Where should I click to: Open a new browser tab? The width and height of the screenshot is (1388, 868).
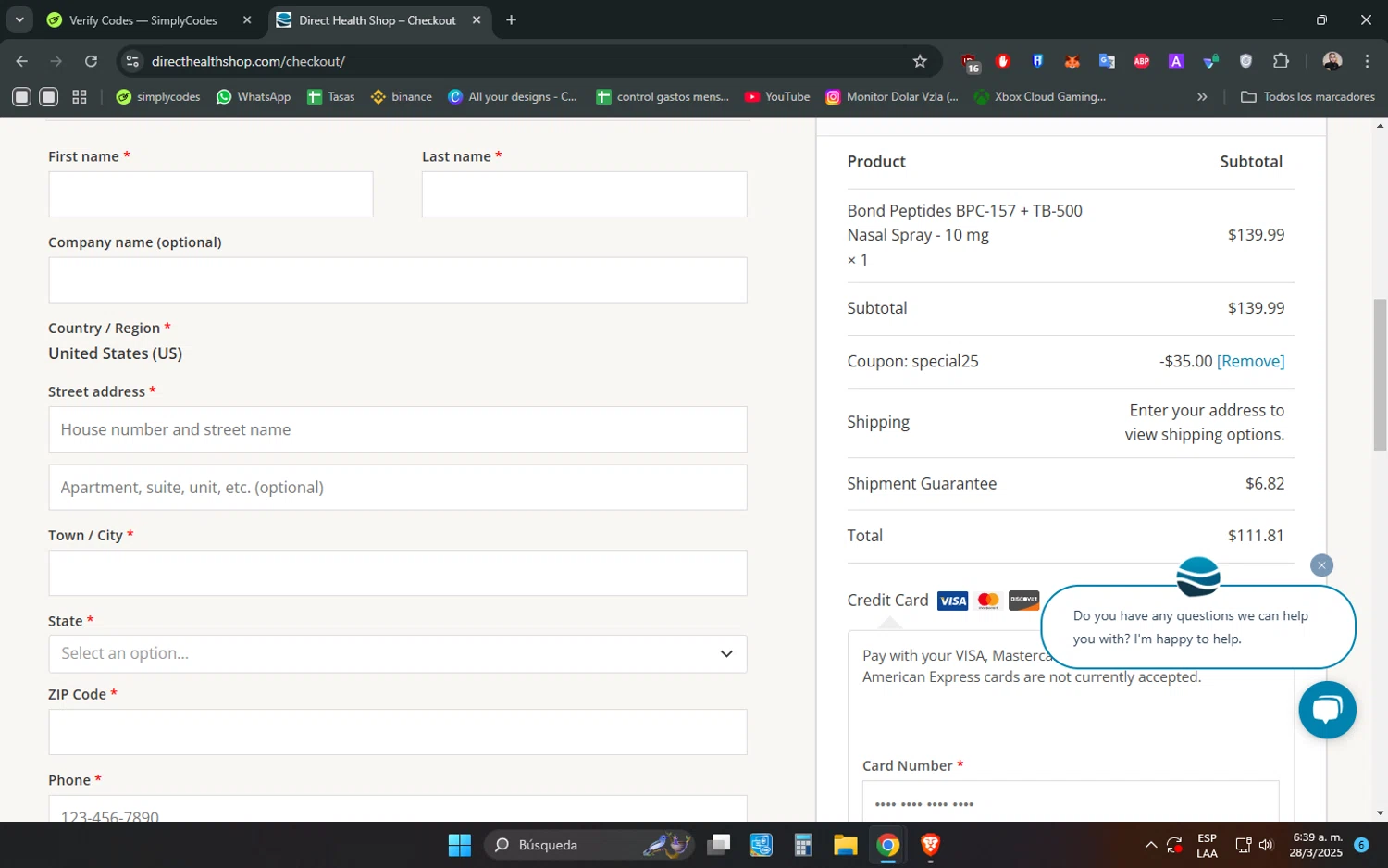coord(511,19)
